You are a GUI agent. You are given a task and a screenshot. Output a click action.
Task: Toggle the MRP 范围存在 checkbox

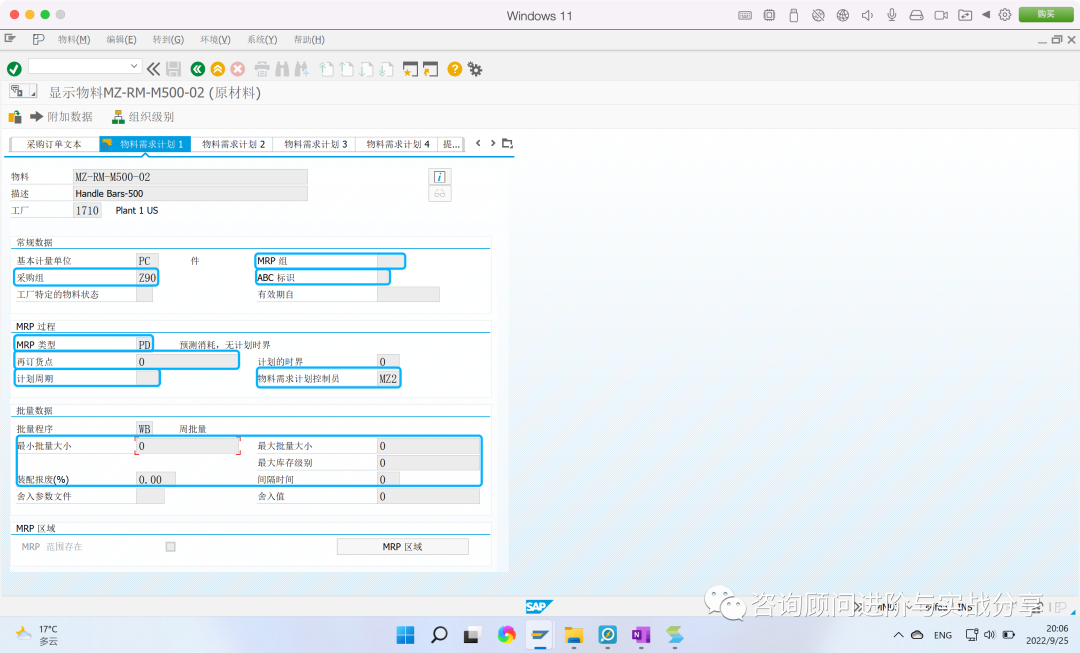(x=170, y=546)
